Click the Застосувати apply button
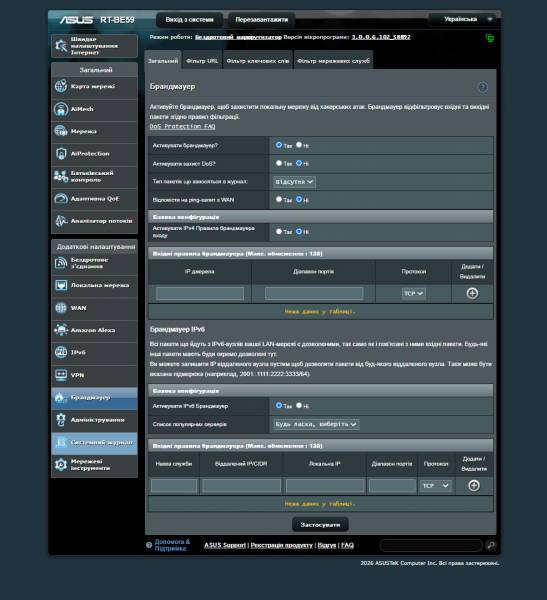 tap(320, 525)
